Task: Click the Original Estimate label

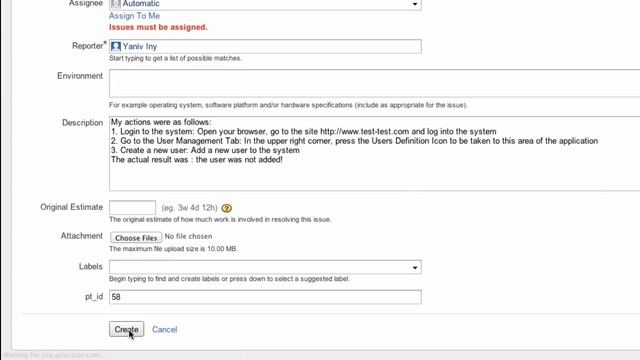Action: point(71,207)
